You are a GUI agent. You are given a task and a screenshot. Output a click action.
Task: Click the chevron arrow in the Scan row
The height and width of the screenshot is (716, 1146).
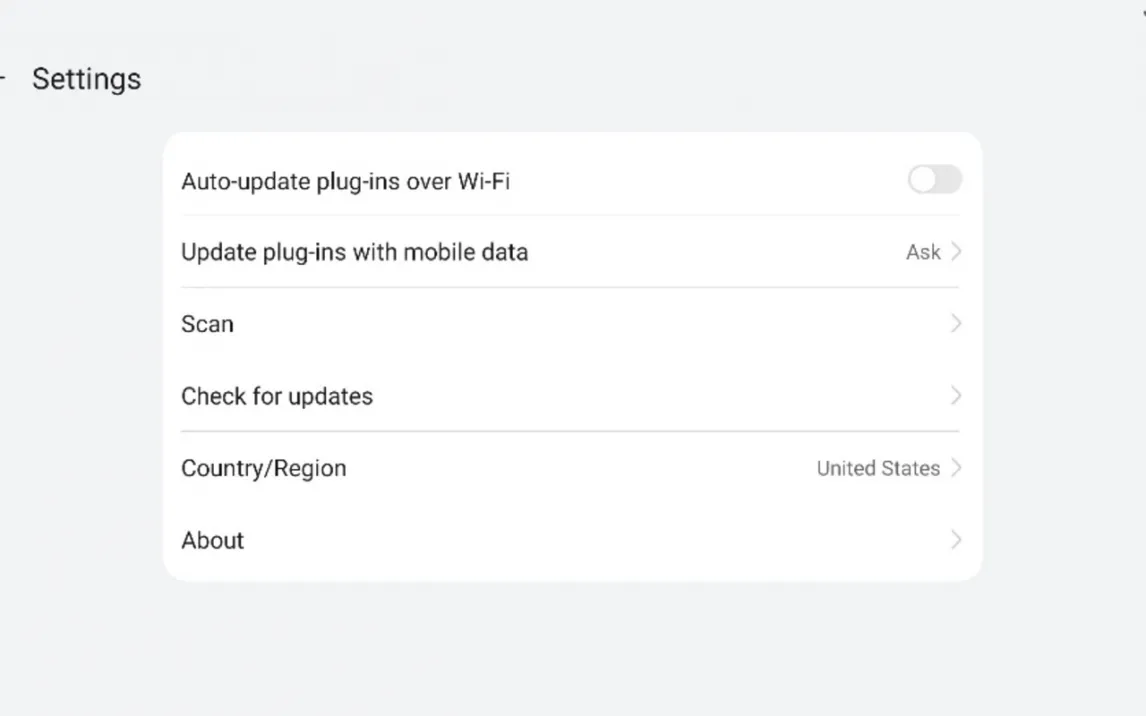tap(956, 324)
